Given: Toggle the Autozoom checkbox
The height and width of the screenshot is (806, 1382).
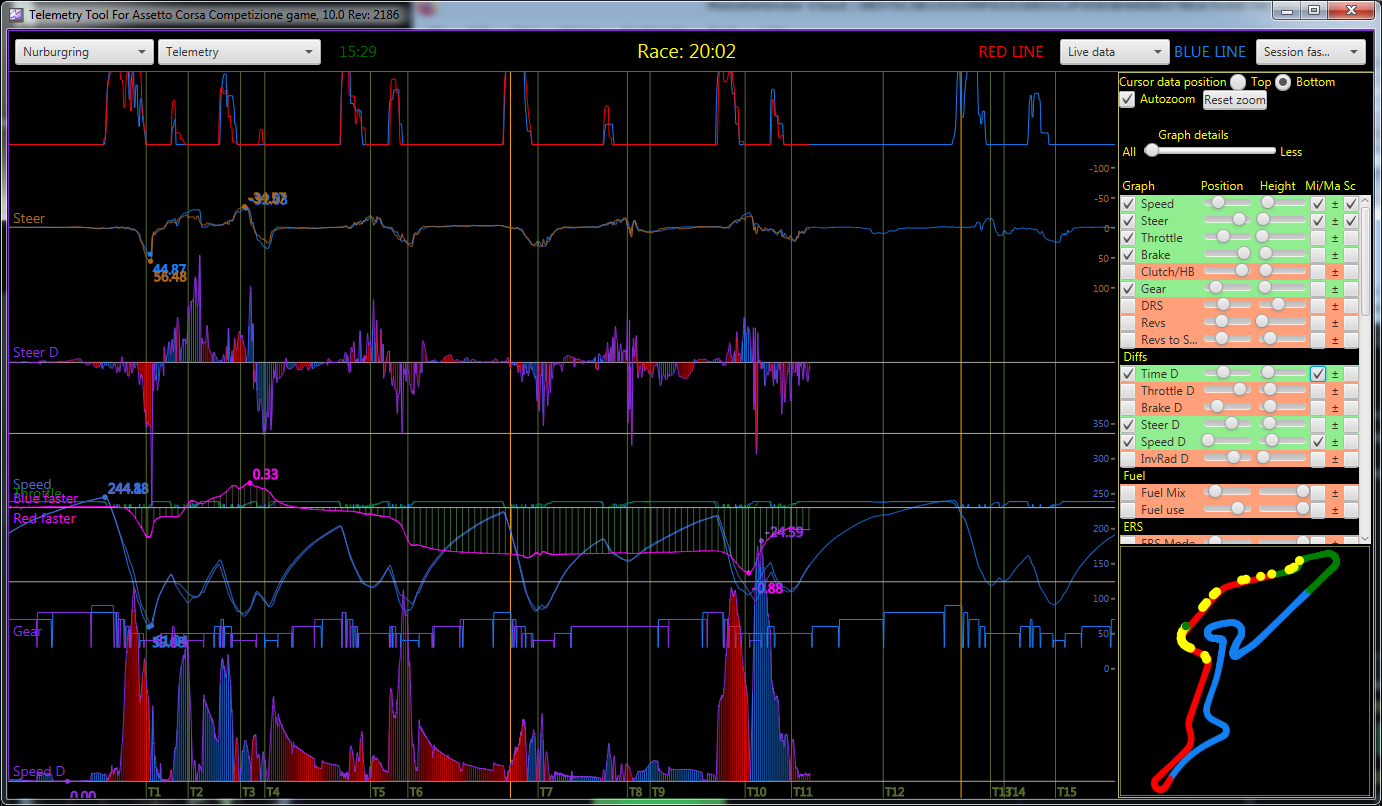Looking at the screenshot, I should [1127, 99].
